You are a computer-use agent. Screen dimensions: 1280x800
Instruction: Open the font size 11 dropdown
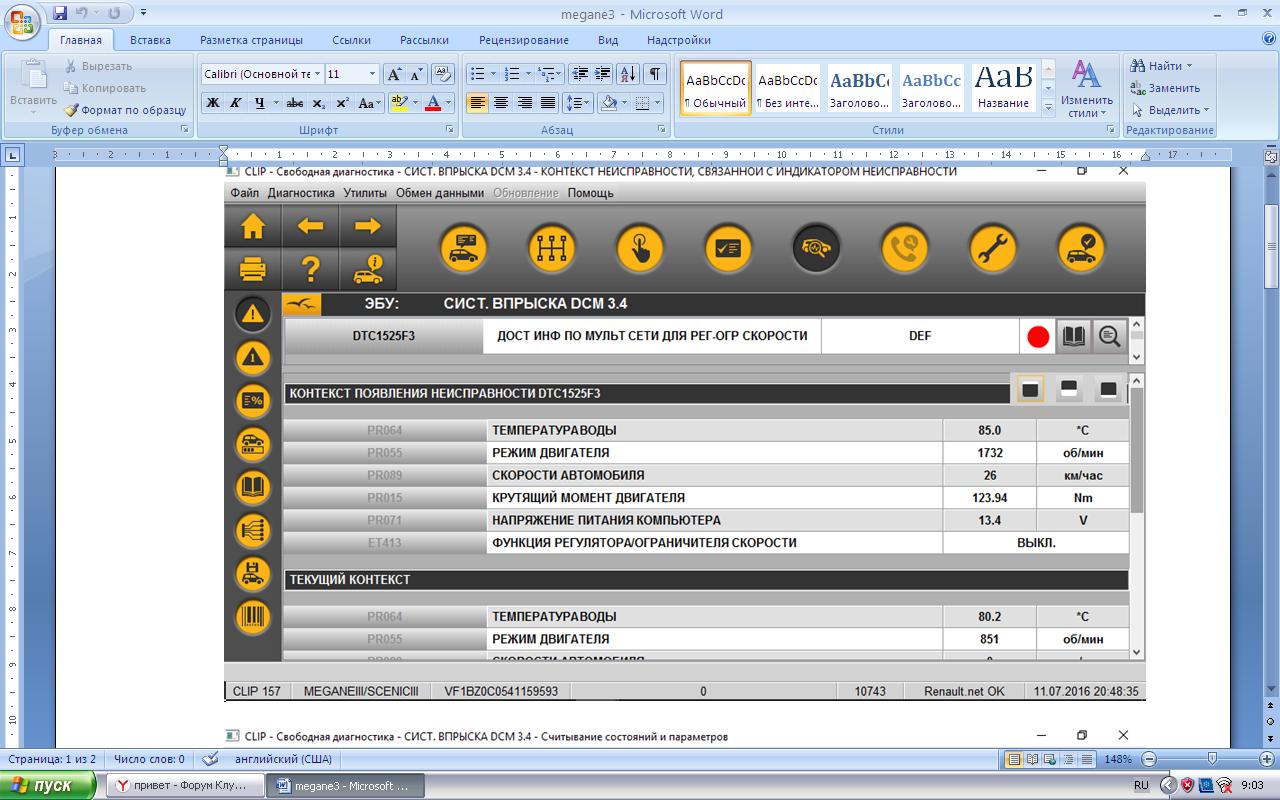(373, 74)
